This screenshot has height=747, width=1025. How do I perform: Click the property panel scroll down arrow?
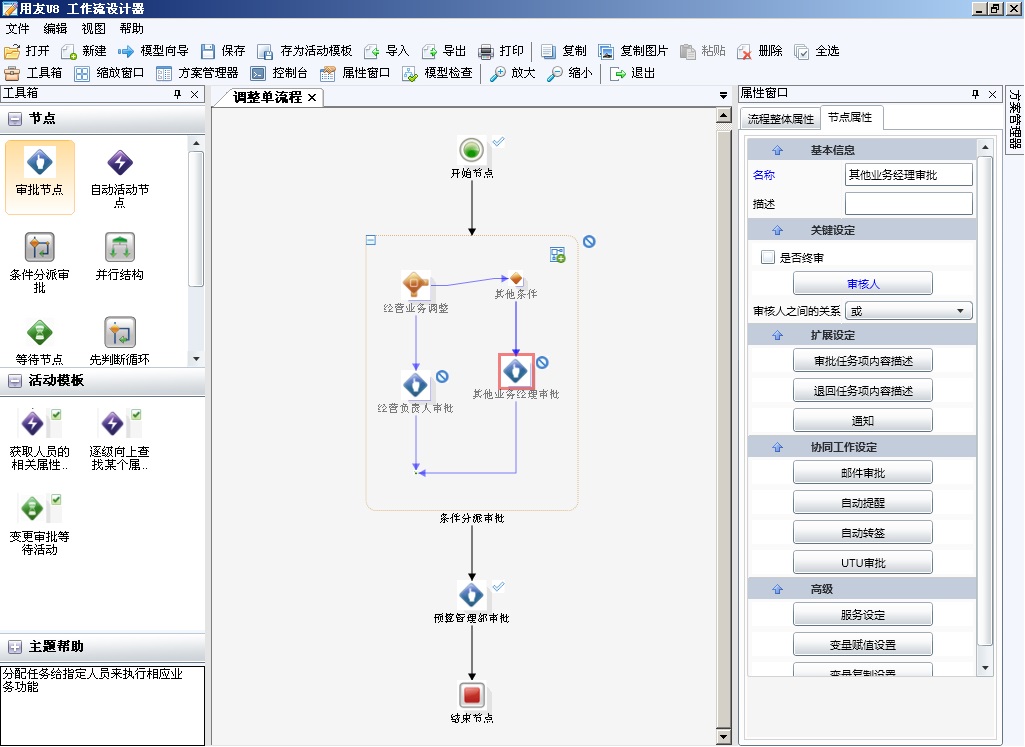(x=986, y=668)
